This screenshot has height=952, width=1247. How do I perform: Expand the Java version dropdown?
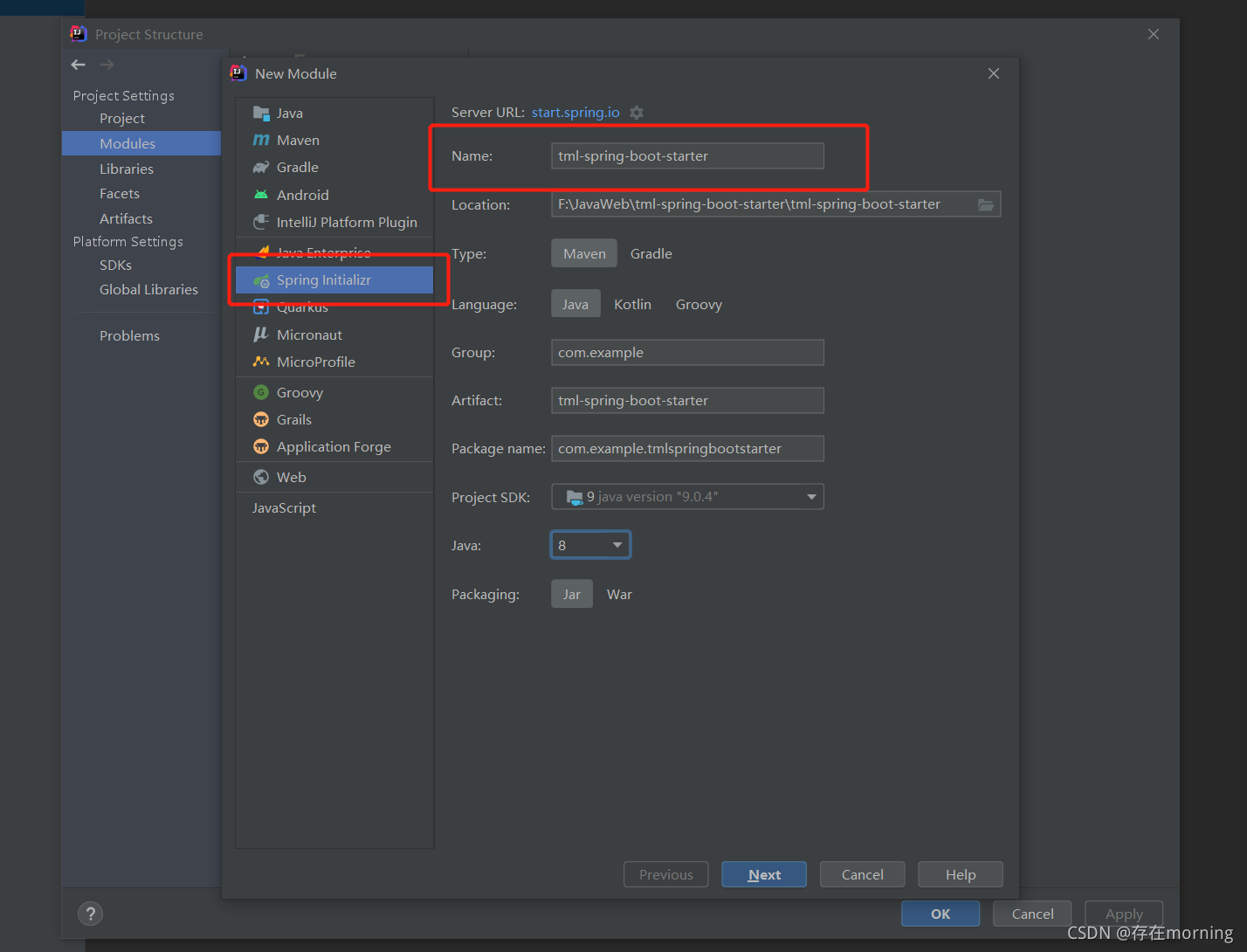tap(590, 545)
